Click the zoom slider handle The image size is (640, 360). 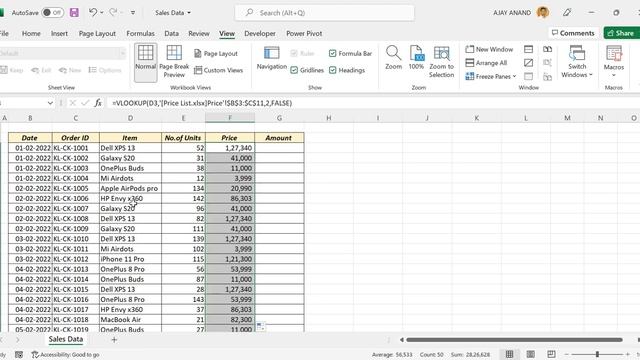pyautogui.click(x=597, y=354)
